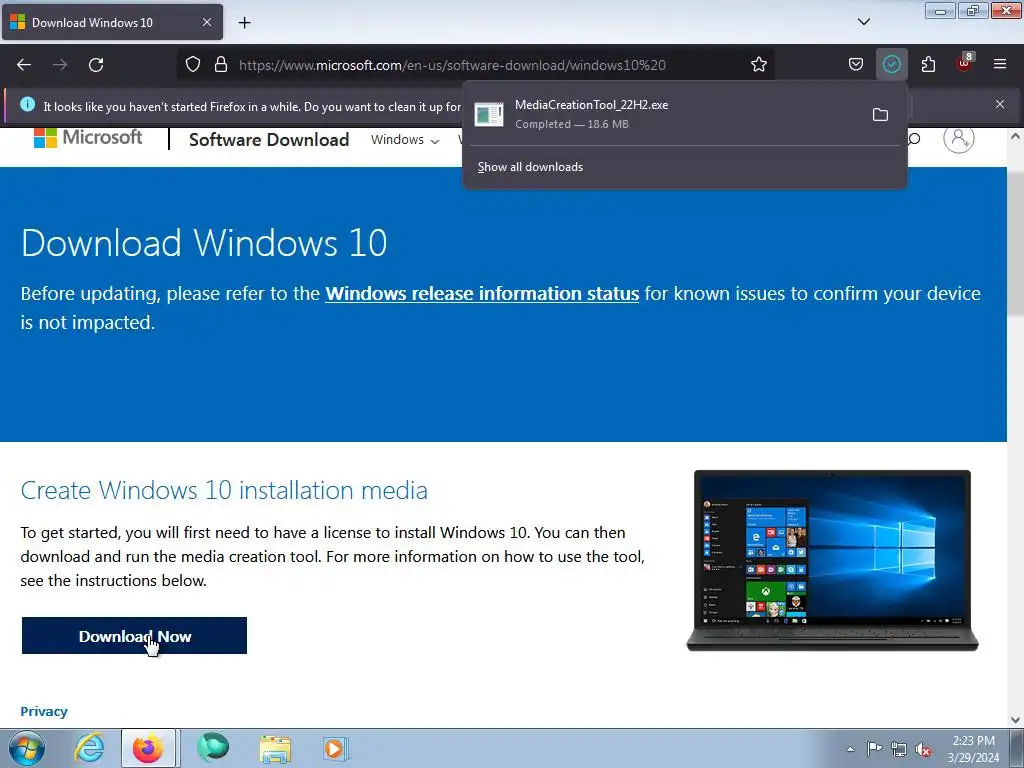Click the Windows 10 laptop image

[x=832, y=560]
